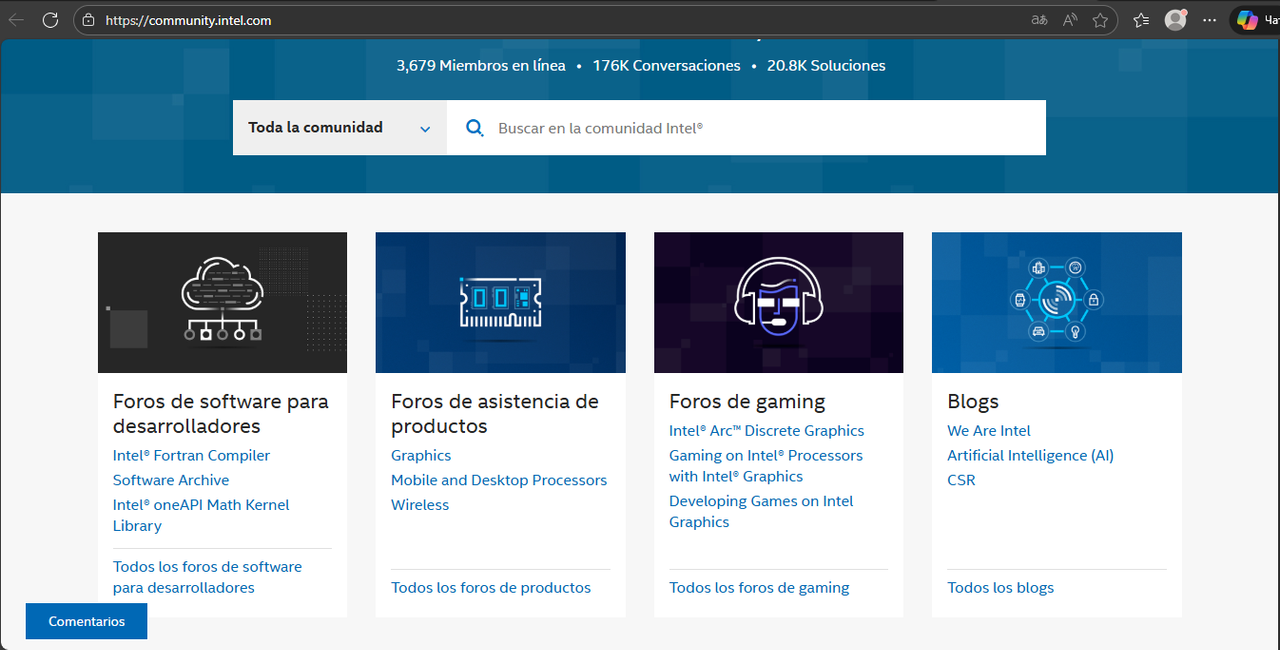Open Mobile and Desktop Processors link
1280x650 pixels.
(x=499, y=480)
